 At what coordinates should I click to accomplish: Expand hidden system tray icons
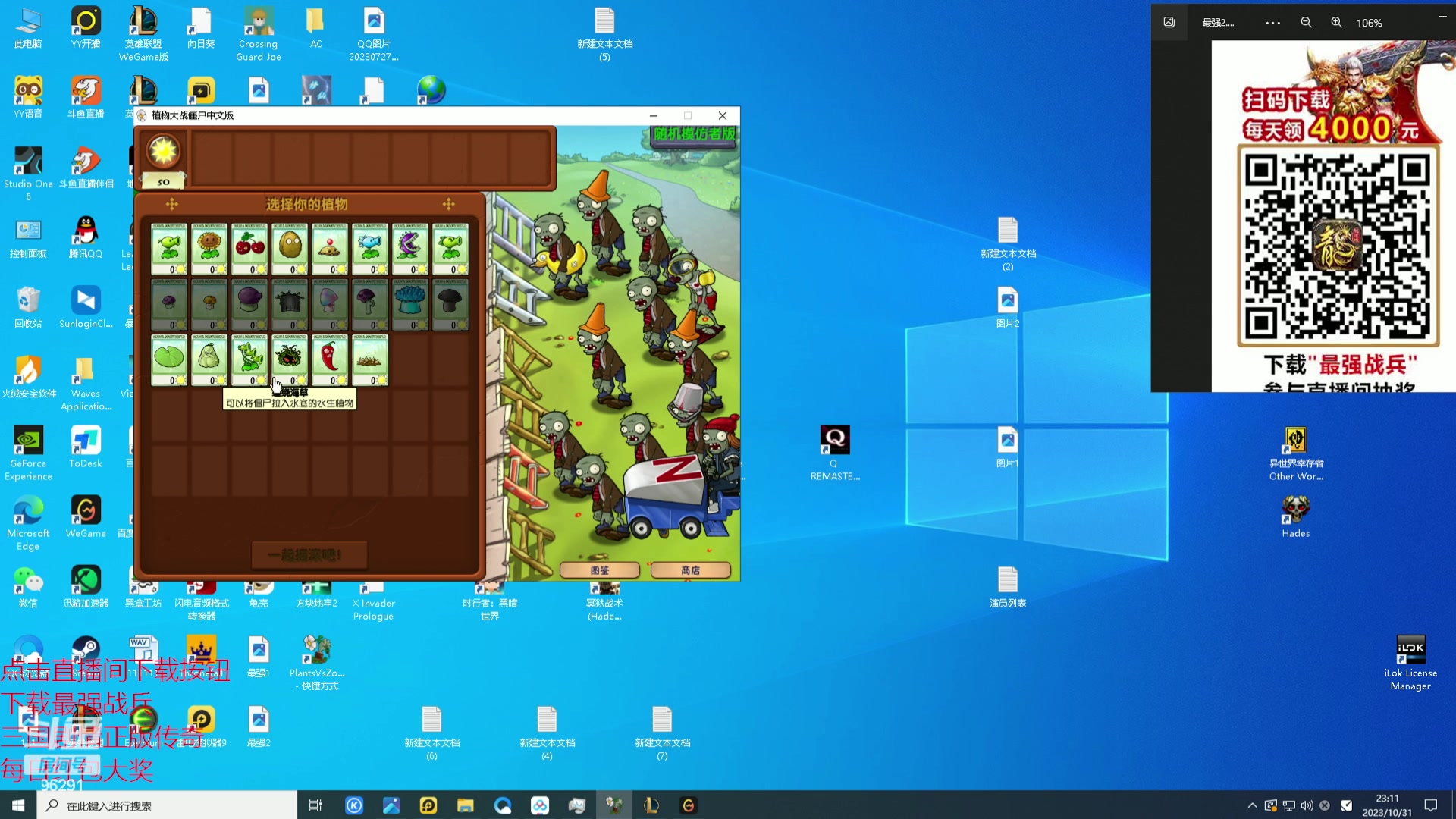click(x=1252, y=805)
